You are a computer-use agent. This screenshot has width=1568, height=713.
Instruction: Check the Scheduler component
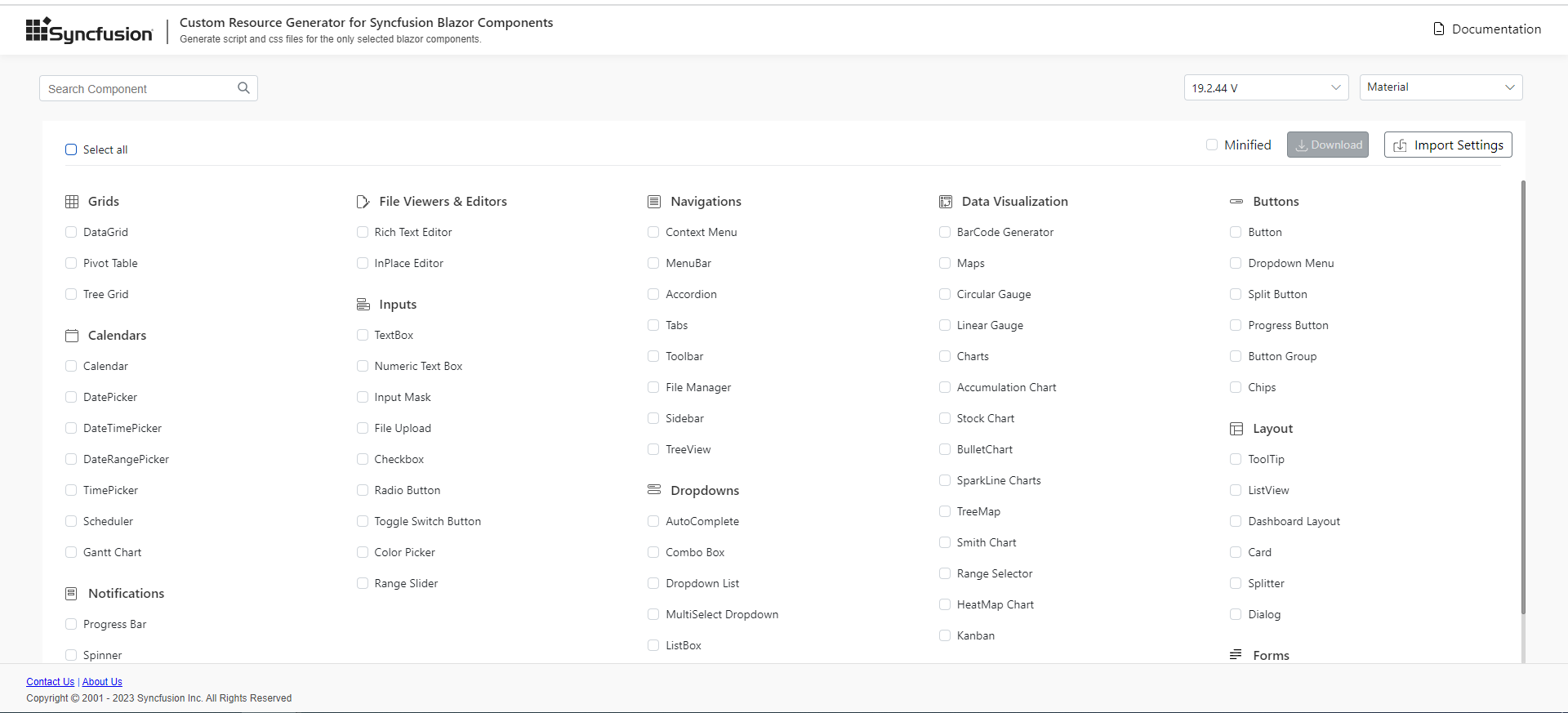71,521
